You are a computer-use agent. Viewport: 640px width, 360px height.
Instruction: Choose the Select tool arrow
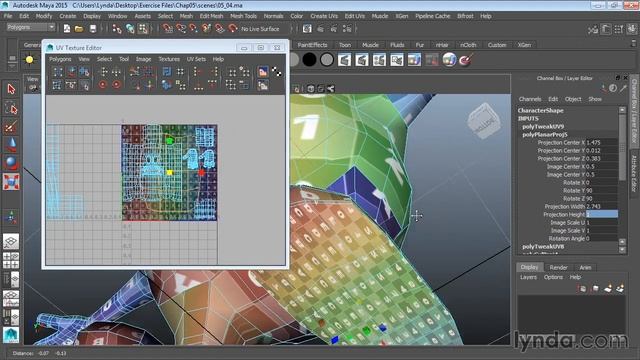(x=11, y=89)
